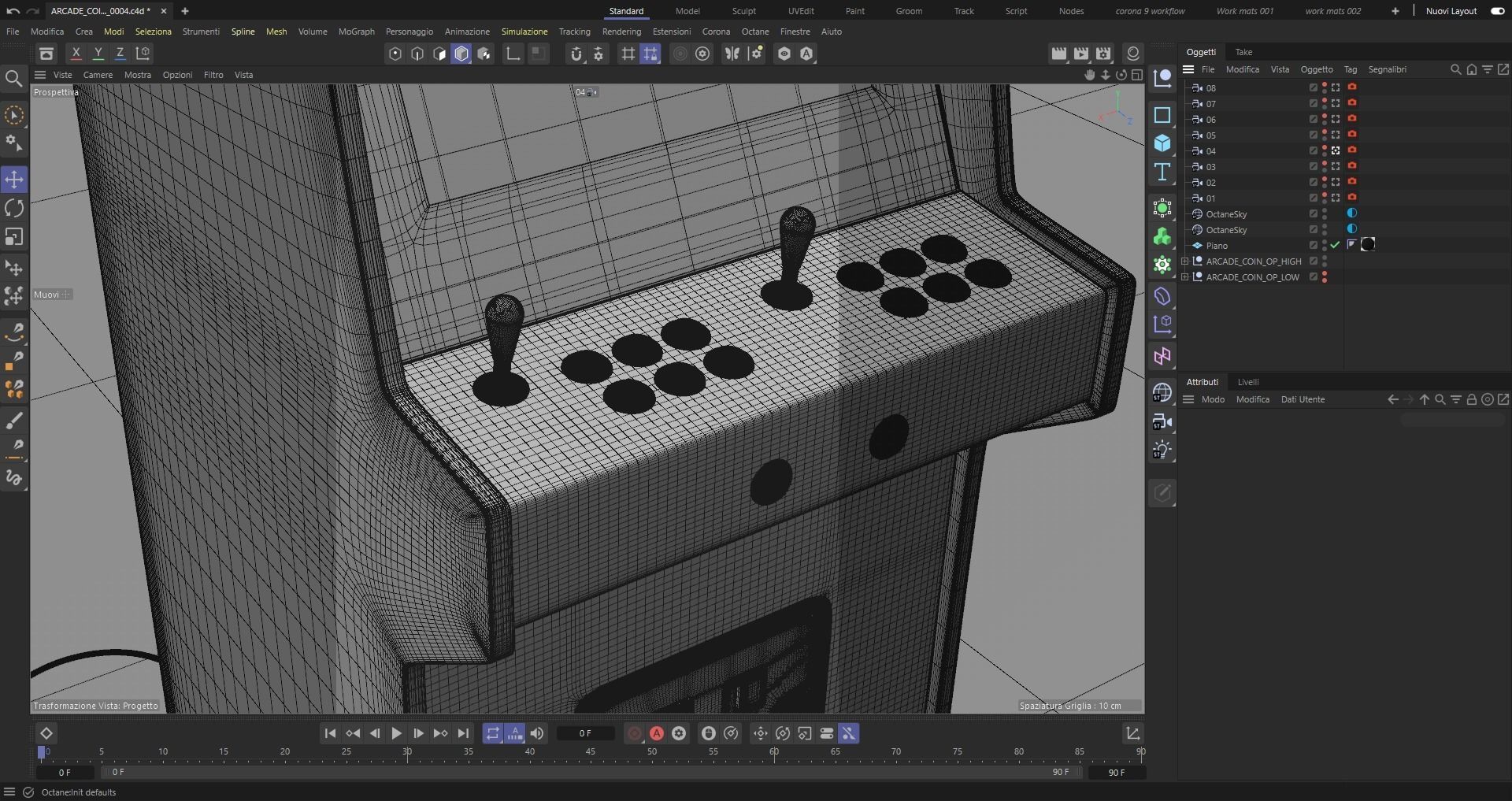Open the MoGraph menu
This screenshot has height=801, width=1512.
click(x=356, y=32)
